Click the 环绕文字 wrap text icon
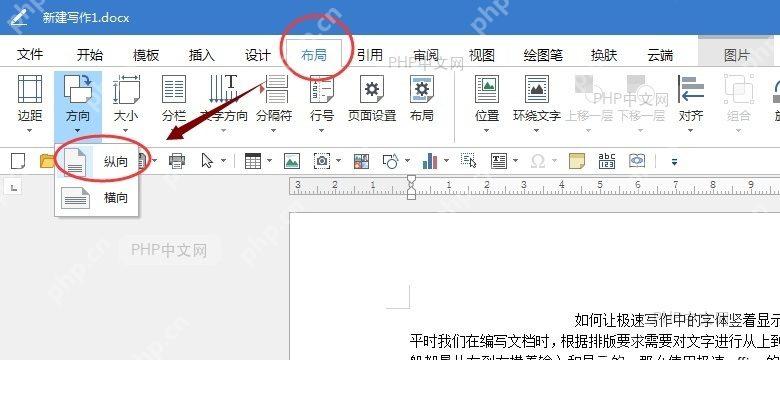This screenshot has width=780, height=420. (537, 89)
